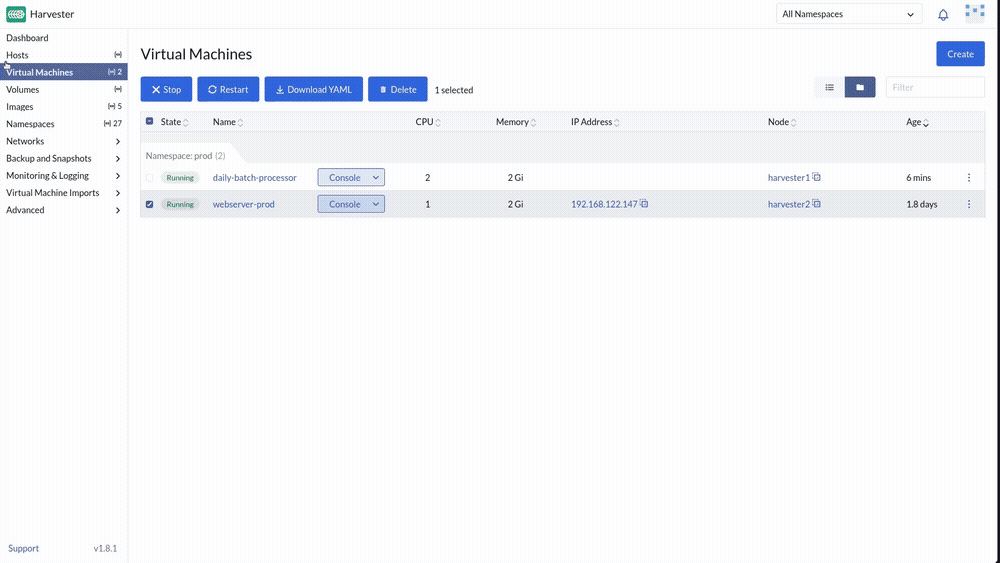The width and height of the screenshot is (1000, 563).
Task: Click Running badge of daily-batch-processor
Action: click(180, 178)
